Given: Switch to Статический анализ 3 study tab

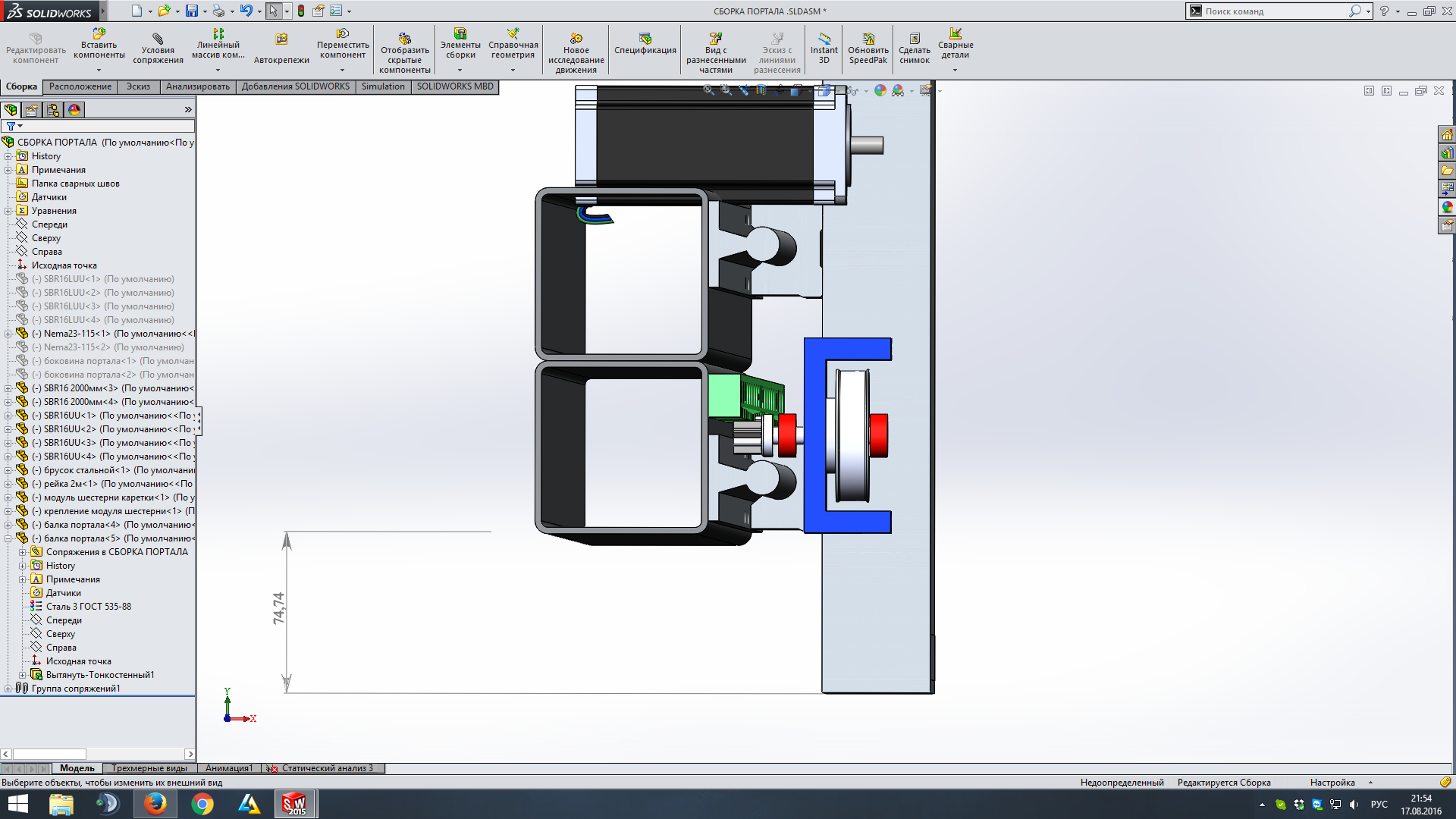Looking at the screenshot, I should click(x=326, y=768).
